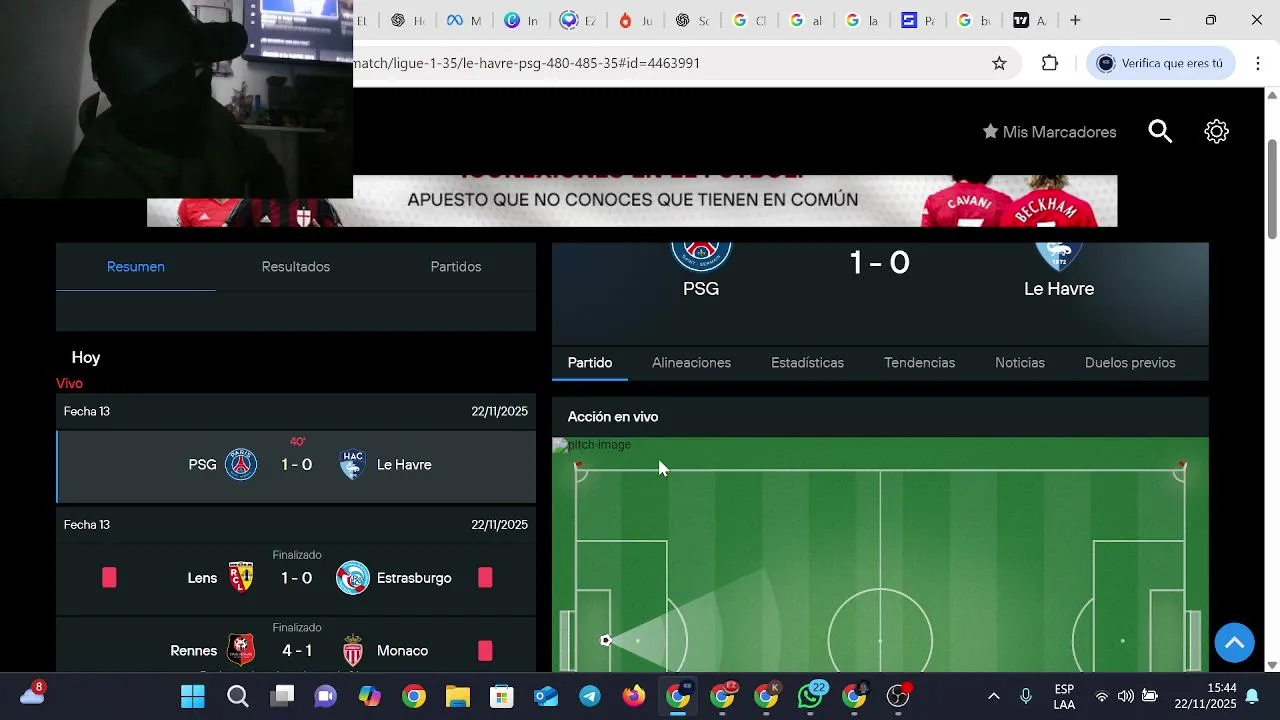Viewport: 1280px width, 720px height.
Task: Open the Estadísticas match tab
Action: point(807,363)
